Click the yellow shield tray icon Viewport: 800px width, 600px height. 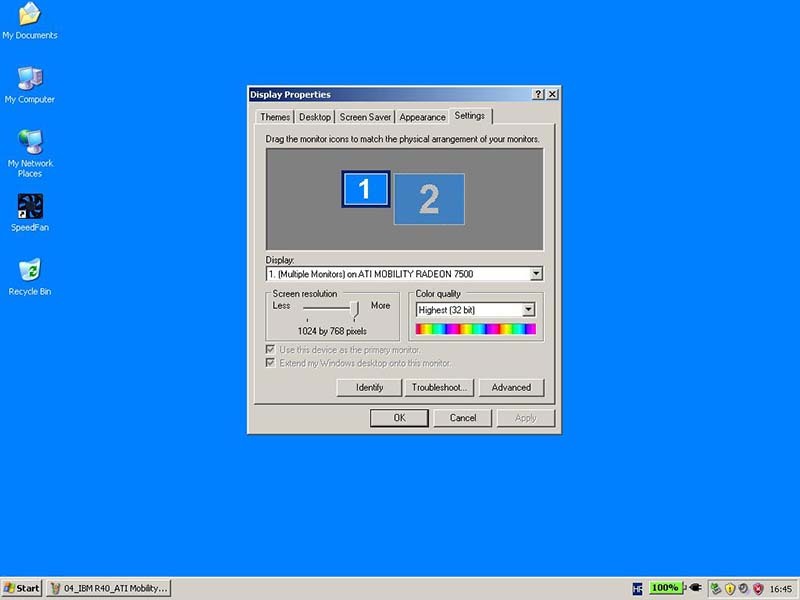point(729,588)
